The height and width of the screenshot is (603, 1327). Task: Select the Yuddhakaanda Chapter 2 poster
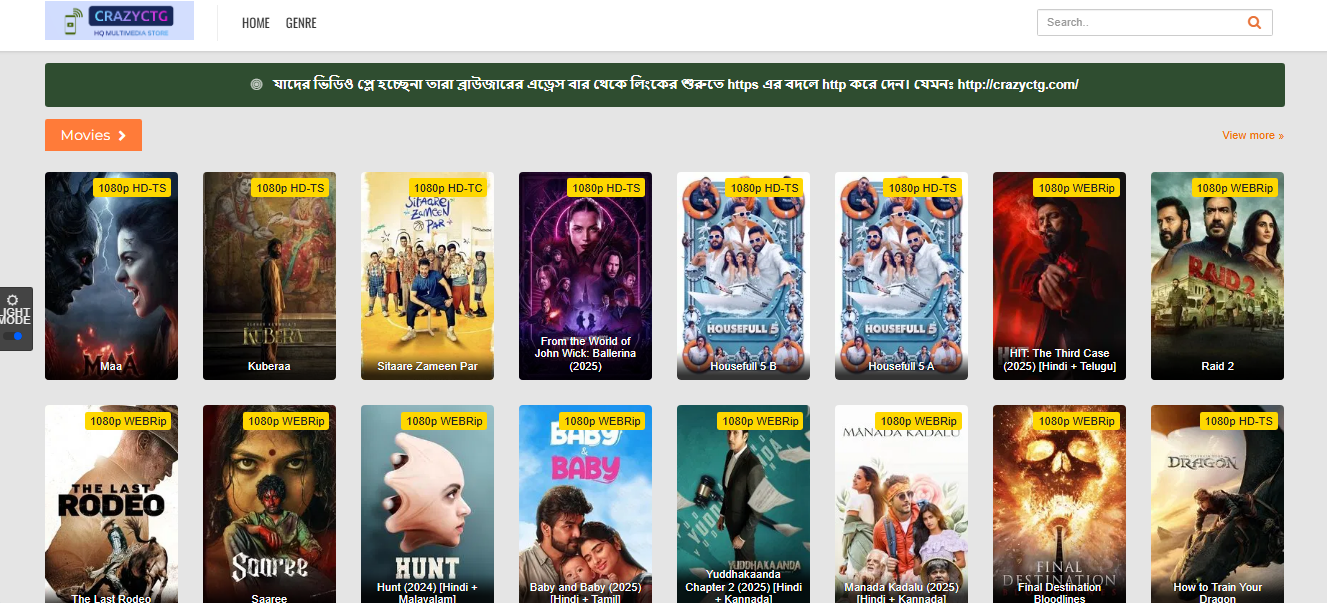(x=743, y=504)
